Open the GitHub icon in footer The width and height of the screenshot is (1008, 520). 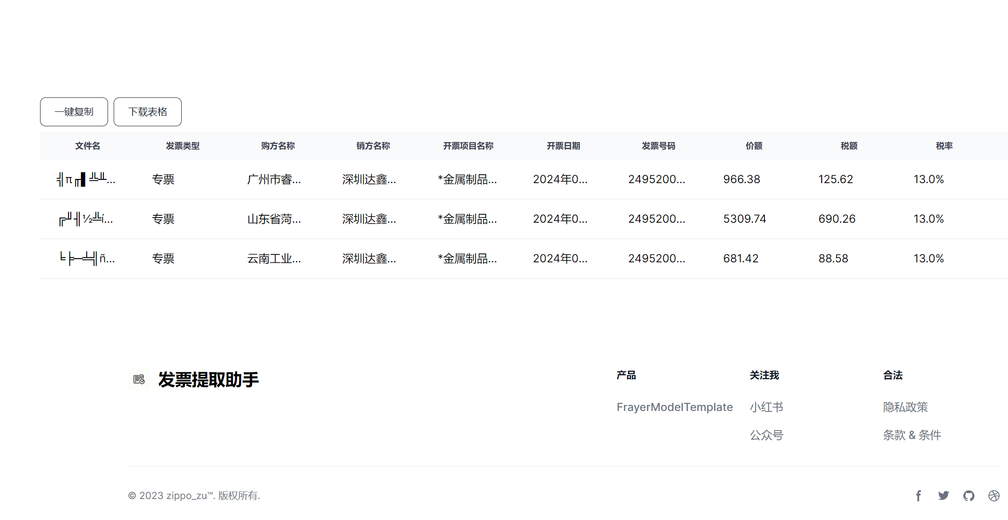click(x=969, y=496)
